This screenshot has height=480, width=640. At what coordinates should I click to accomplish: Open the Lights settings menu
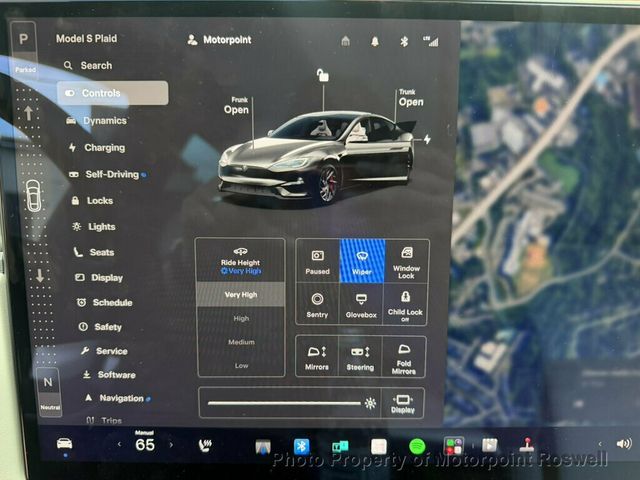94,227
